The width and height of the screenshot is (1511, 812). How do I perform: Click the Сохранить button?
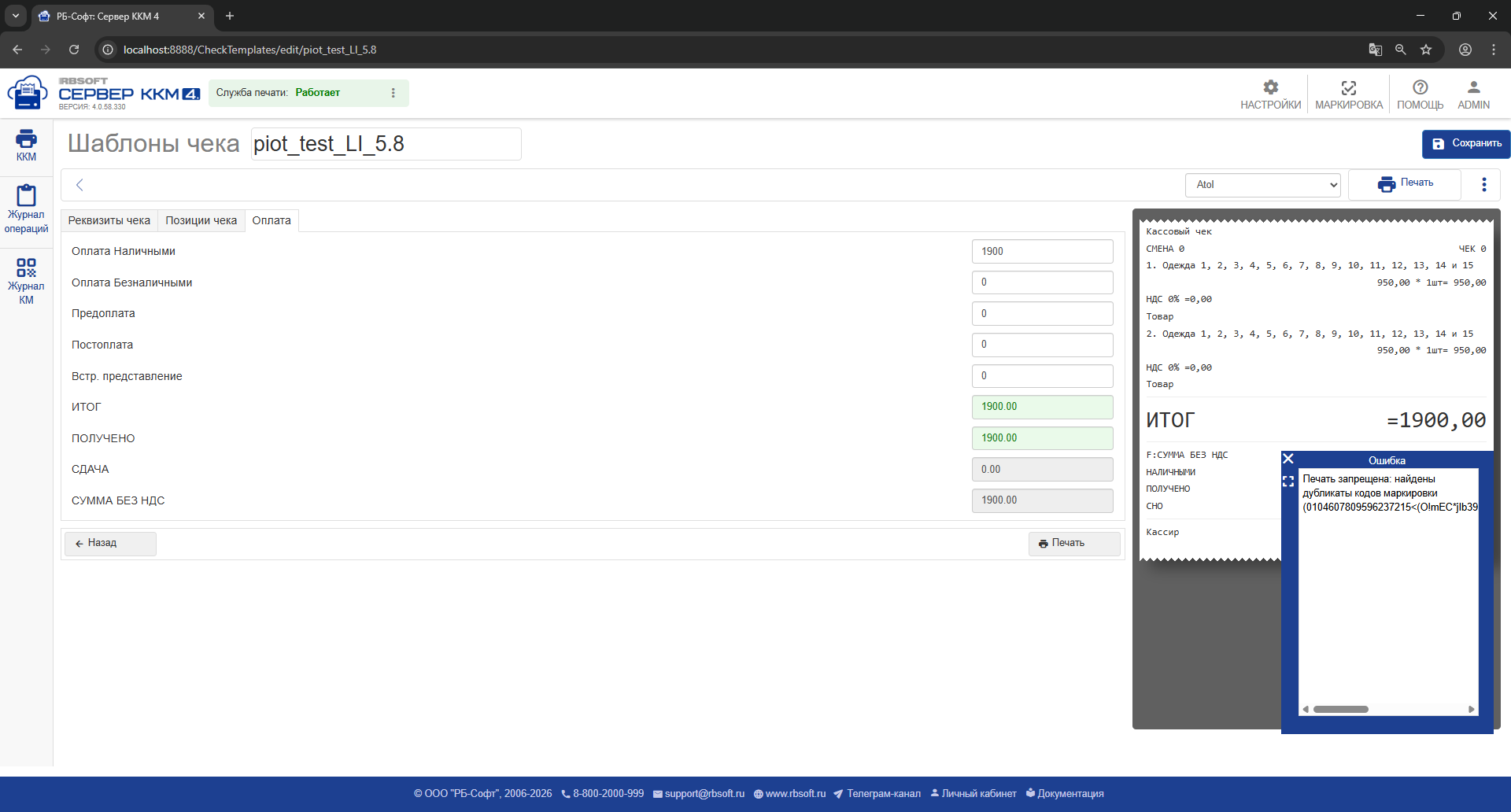pos(1466,144)
